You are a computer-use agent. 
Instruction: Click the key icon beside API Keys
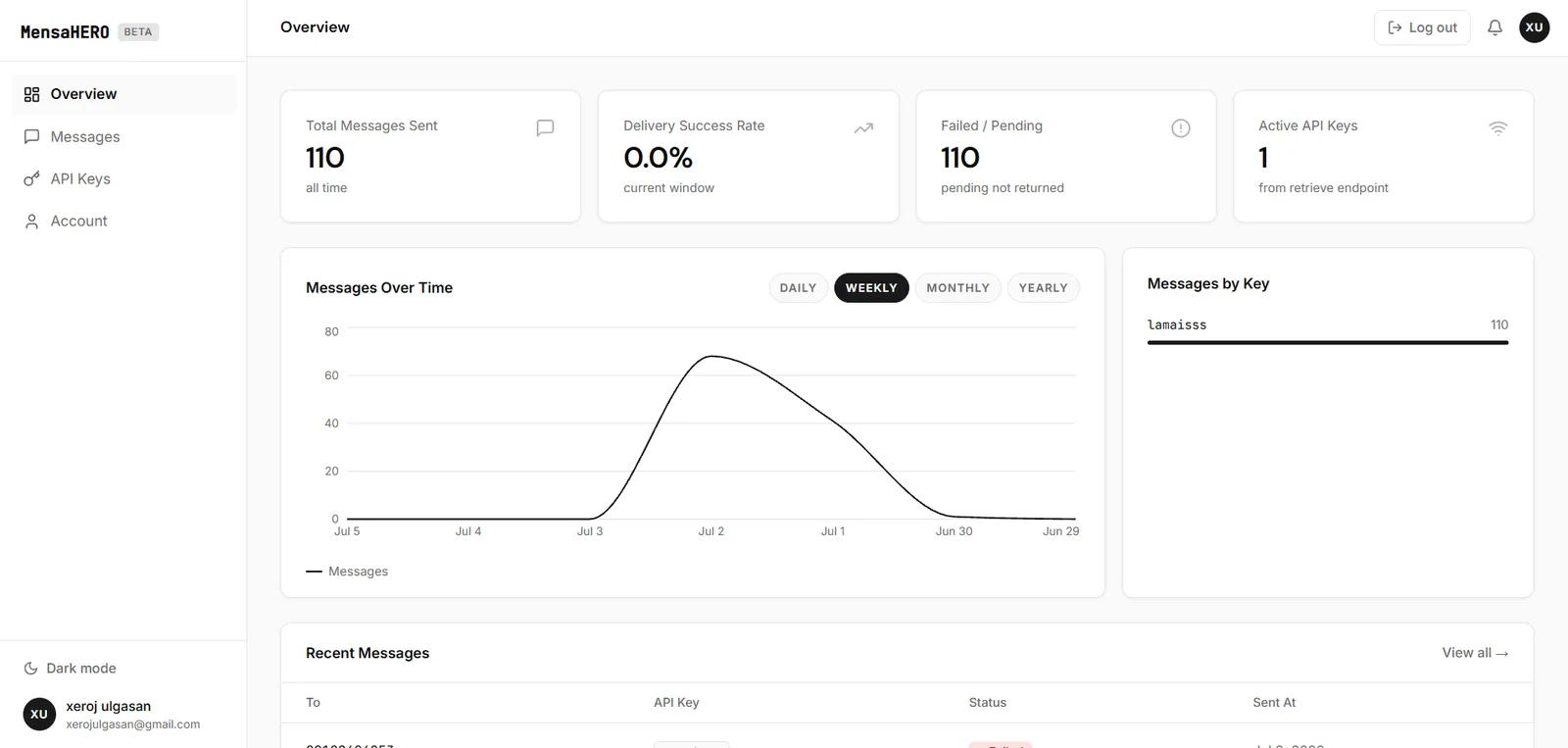pyautogui.click(x=31, y=178)
